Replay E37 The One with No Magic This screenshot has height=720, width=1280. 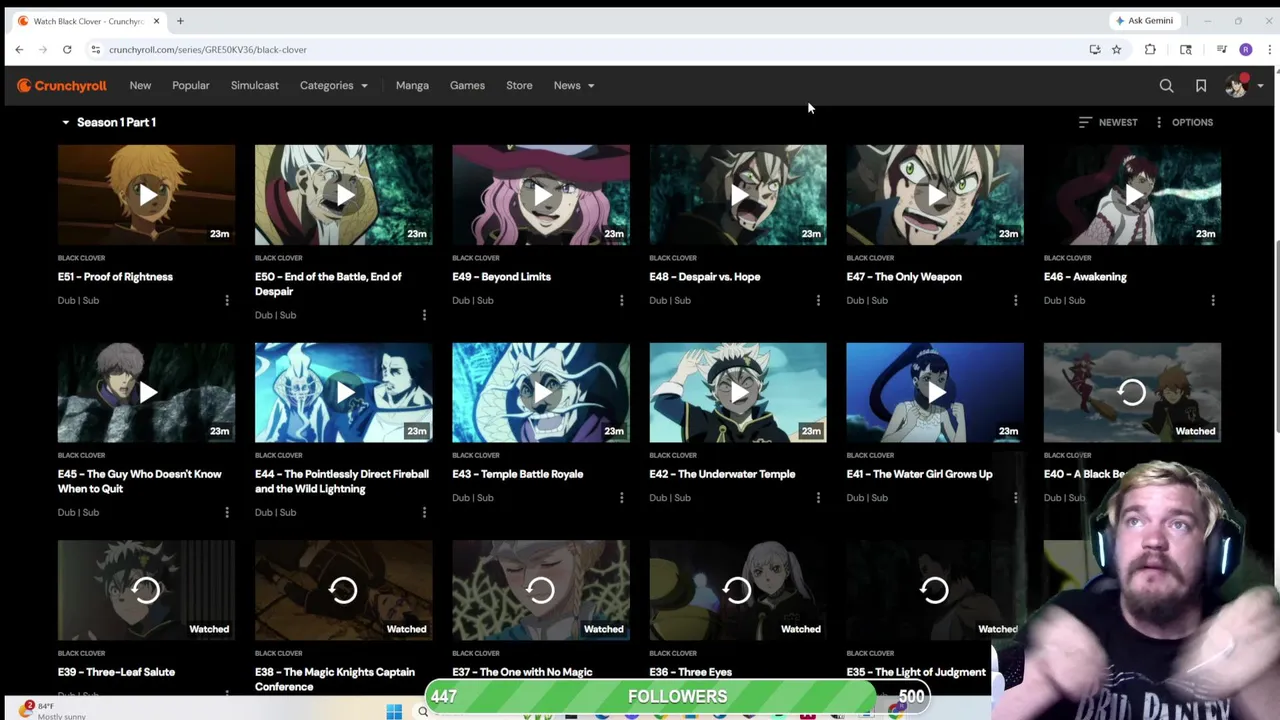pyautogui.click(x=540, y=590)
